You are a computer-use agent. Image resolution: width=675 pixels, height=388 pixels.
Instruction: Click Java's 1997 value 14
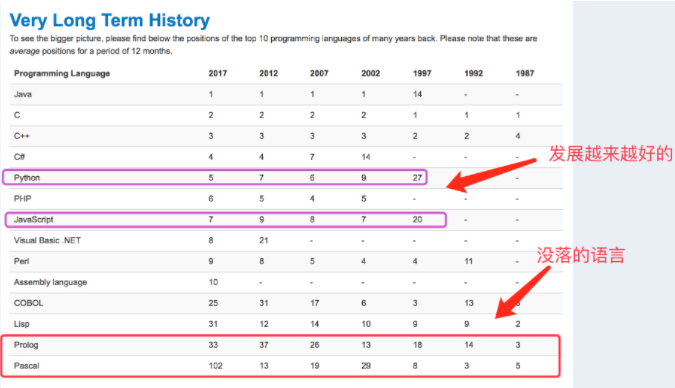(x=417, y=94)
